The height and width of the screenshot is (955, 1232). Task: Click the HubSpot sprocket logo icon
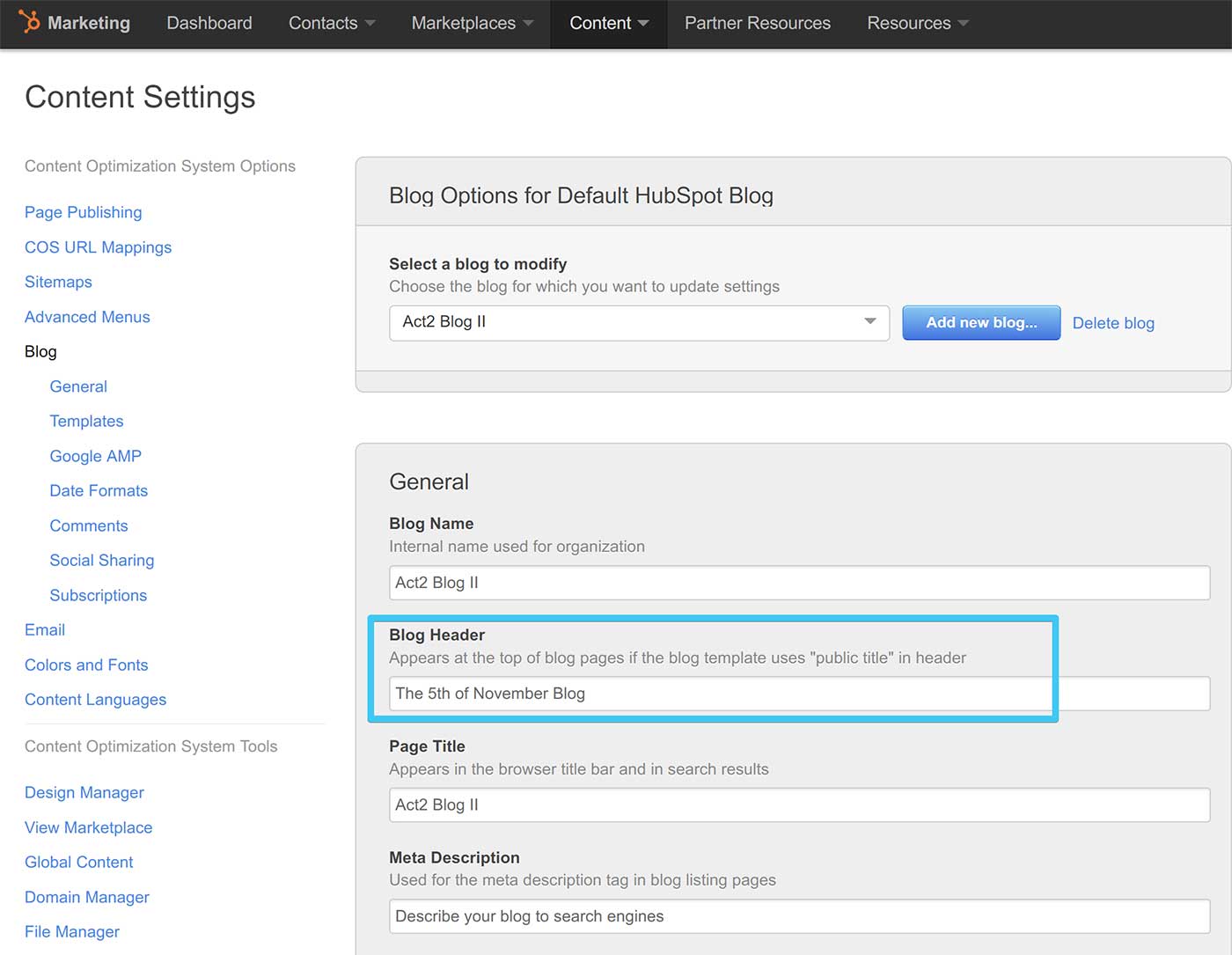tap(30, 22)
